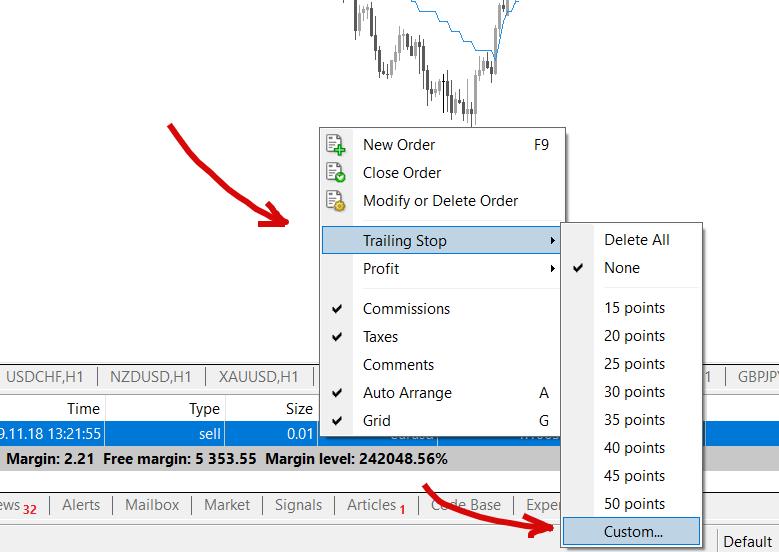Switch to the USDCHF,H1 chart tab

click(45, 377)
